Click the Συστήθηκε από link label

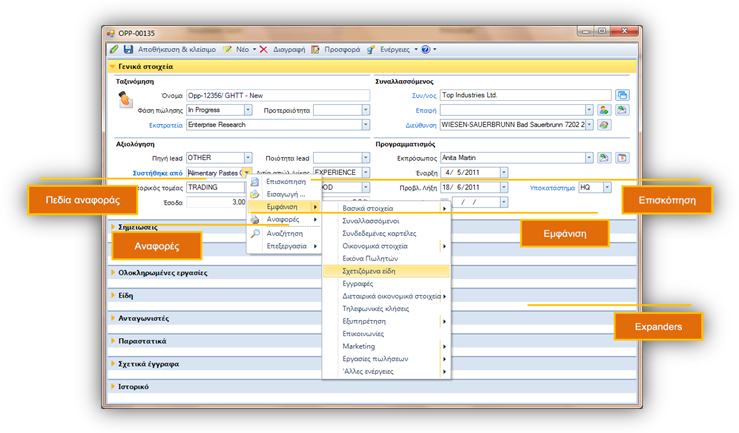click(x=157, y=173)
